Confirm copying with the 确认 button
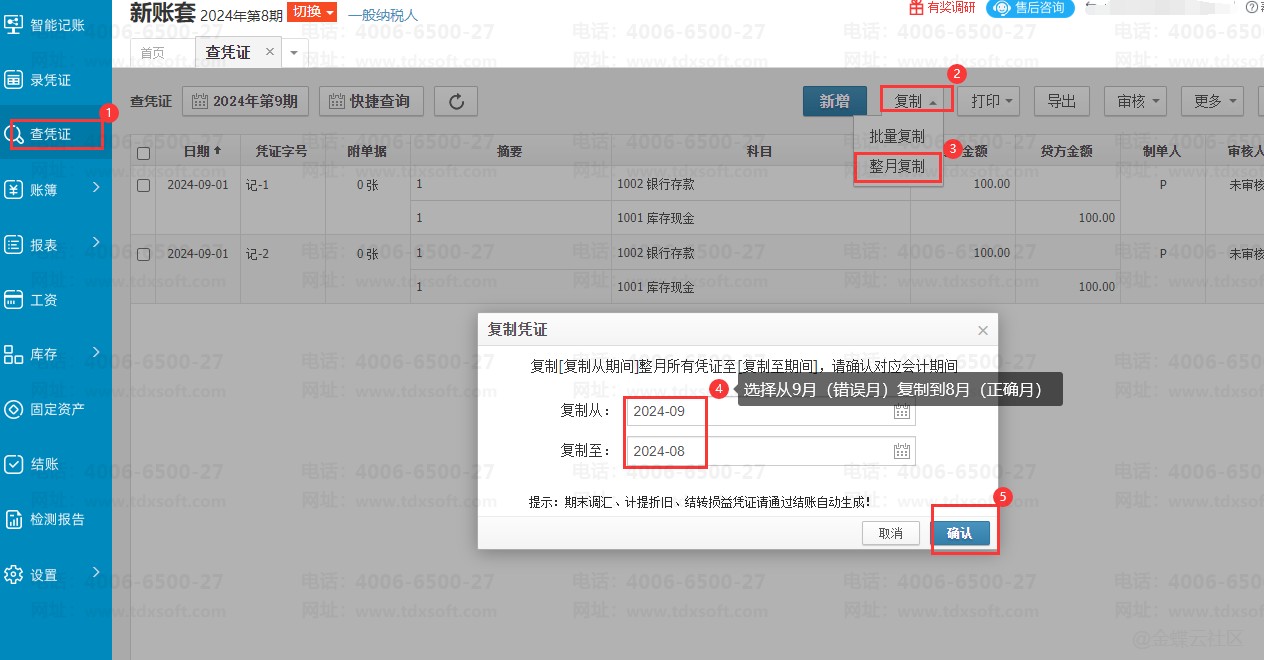The image size is (1264, 660). (x=960, y=534)
